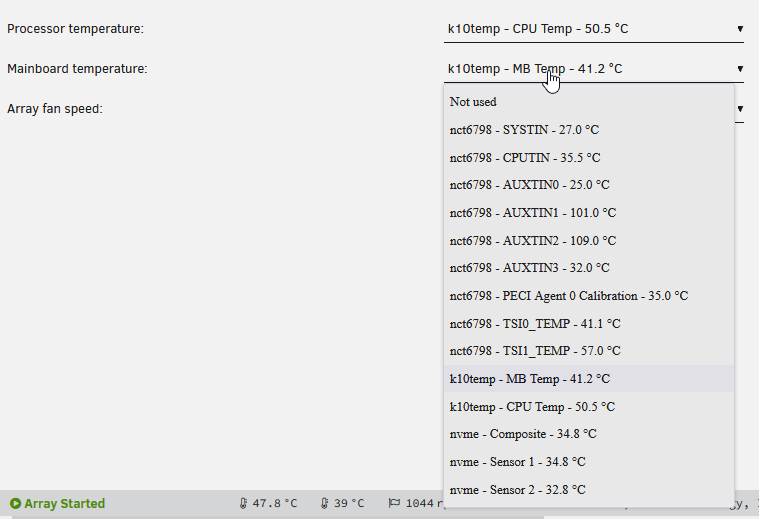Choose nvme - Sensor 1 - 34.8 °C
The width and height of the screenshot is (759, 519).
tap(589, 462)
